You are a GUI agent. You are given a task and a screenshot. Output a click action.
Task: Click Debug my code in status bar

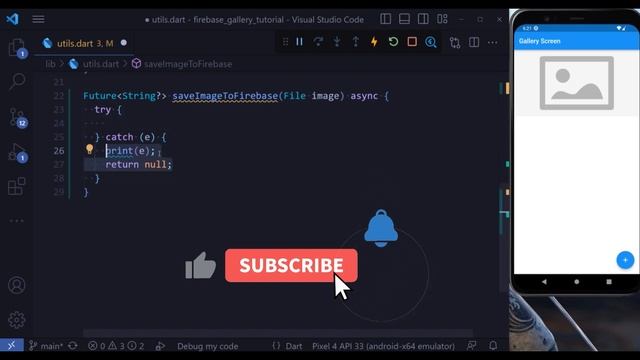coord(207,346)
